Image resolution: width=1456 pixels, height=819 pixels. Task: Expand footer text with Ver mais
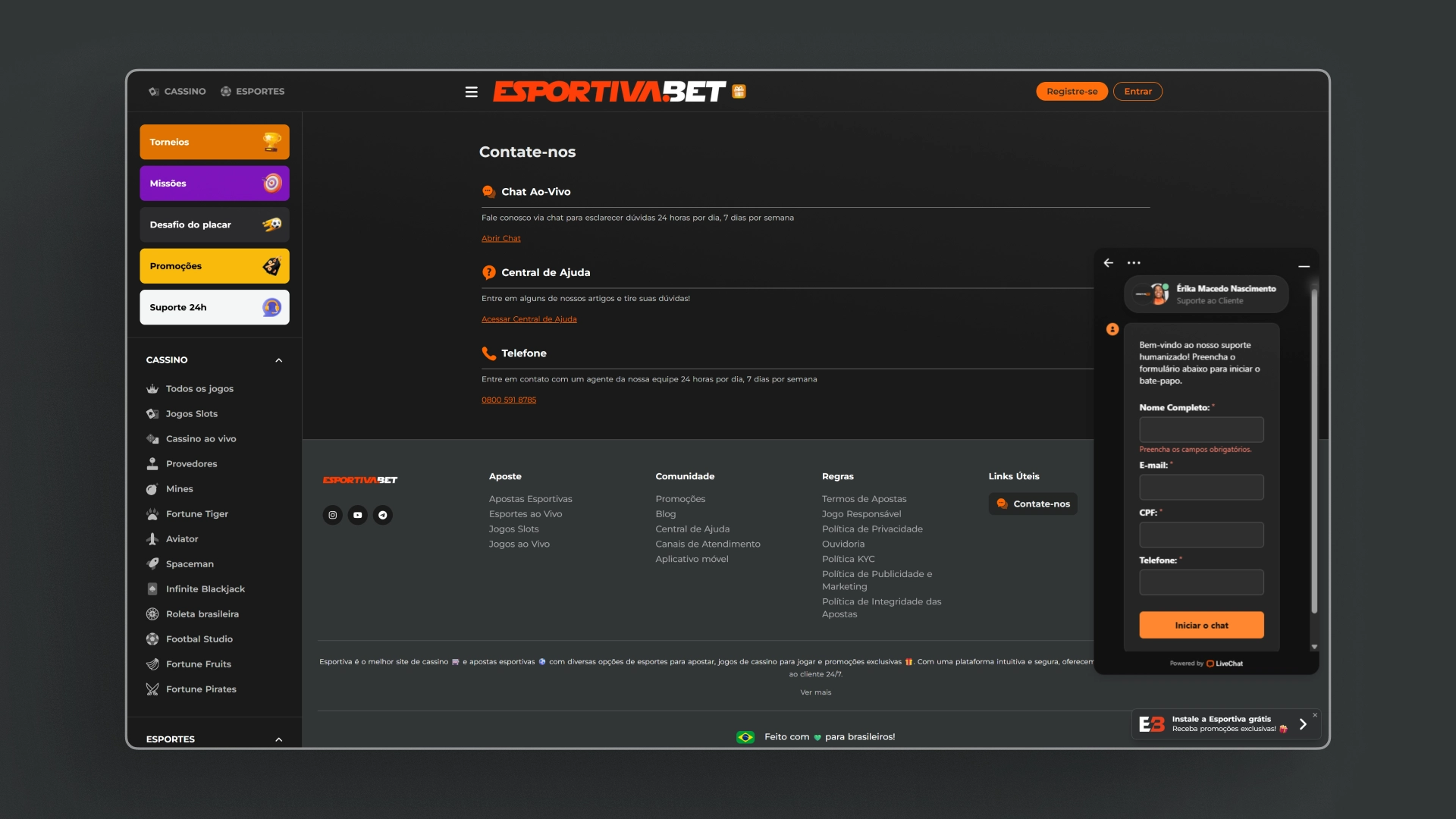[815, 692]
